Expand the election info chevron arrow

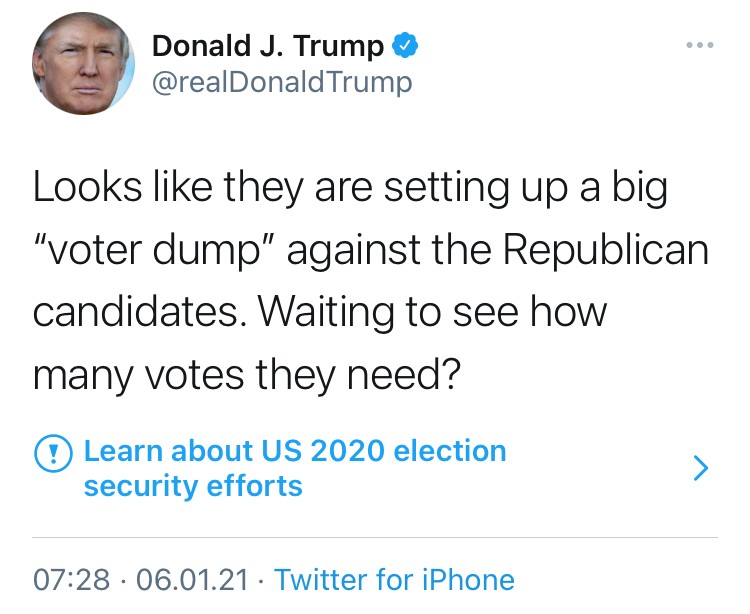[x=701, y=468]
